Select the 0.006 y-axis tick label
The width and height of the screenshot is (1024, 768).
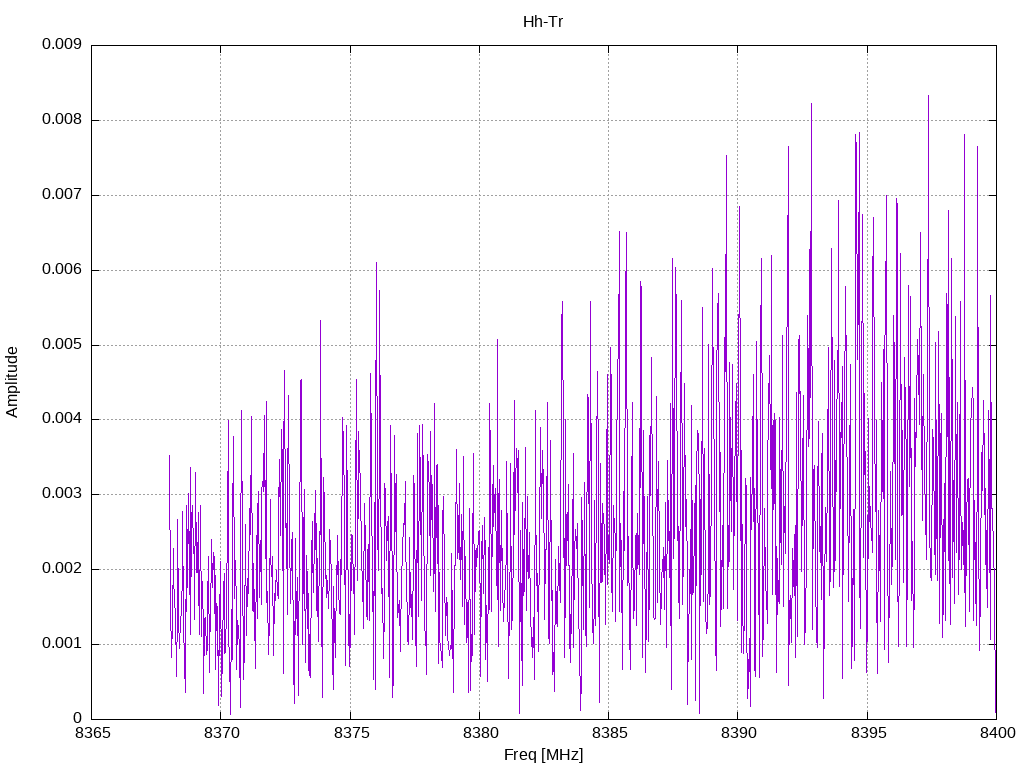click(x=62, y=269)
